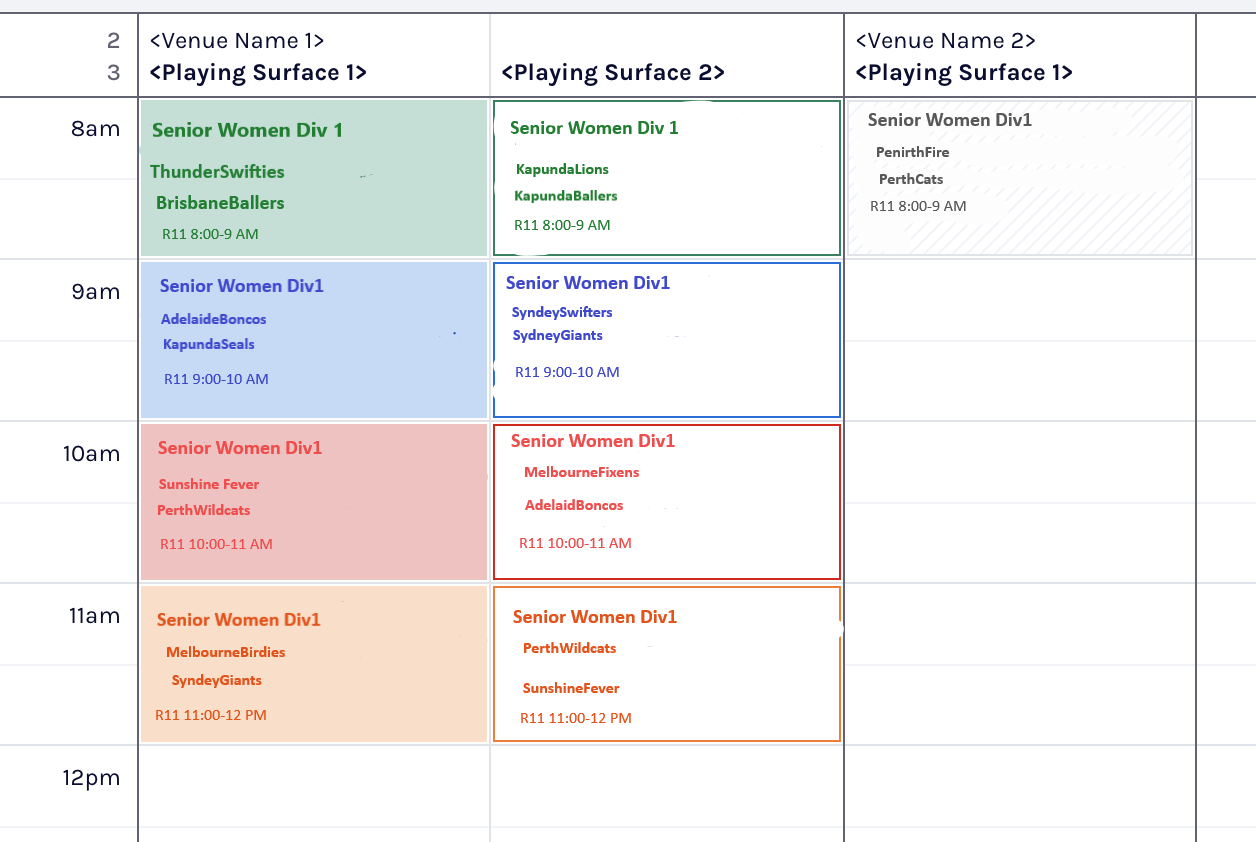Click the 8am time label
Image resolution: width=1256 pixels, height=842 pixels.
click(x=96, y=129)
